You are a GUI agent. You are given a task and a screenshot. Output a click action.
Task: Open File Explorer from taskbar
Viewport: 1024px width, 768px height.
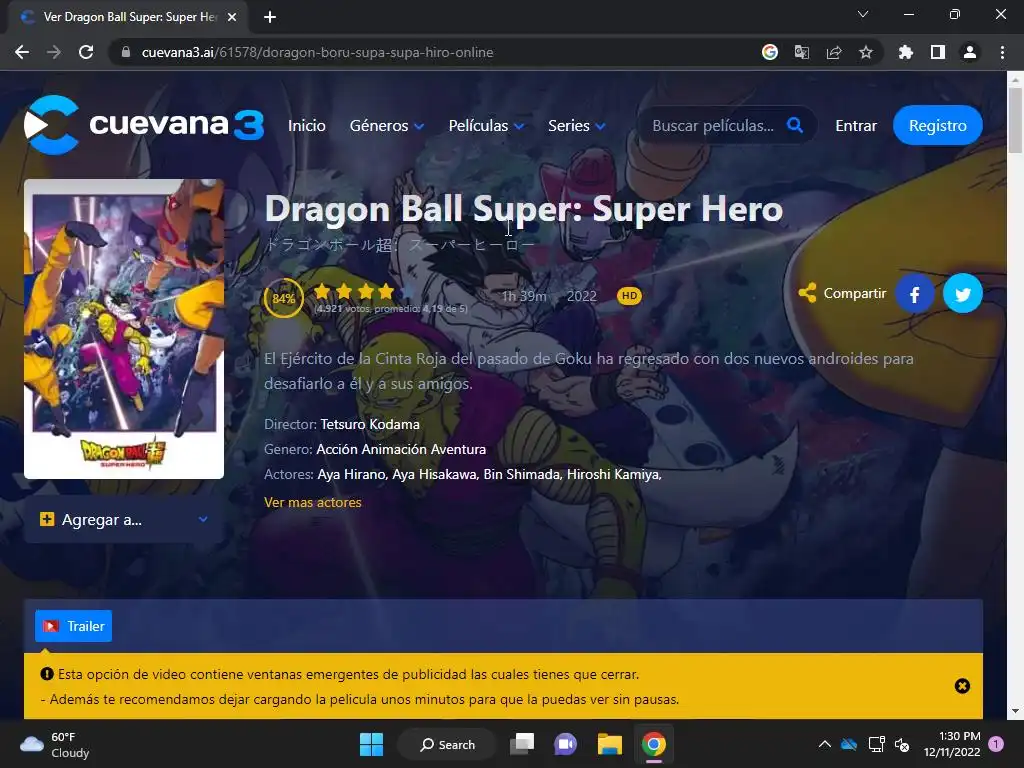click(609, 744)
